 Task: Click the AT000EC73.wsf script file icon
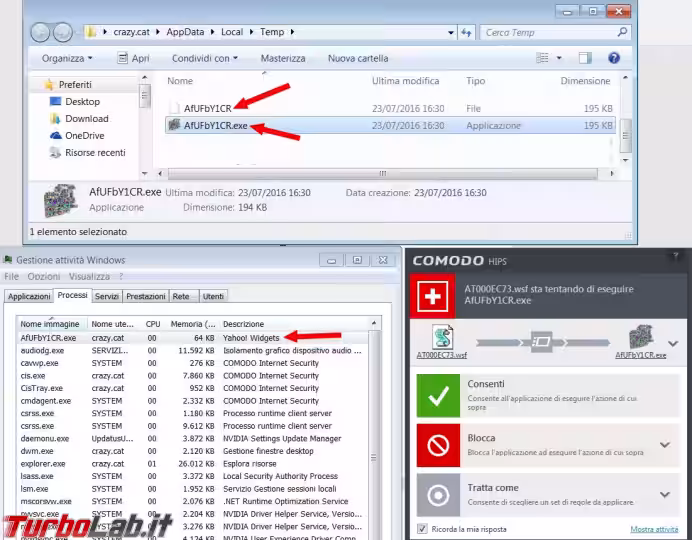pos(443,338)
